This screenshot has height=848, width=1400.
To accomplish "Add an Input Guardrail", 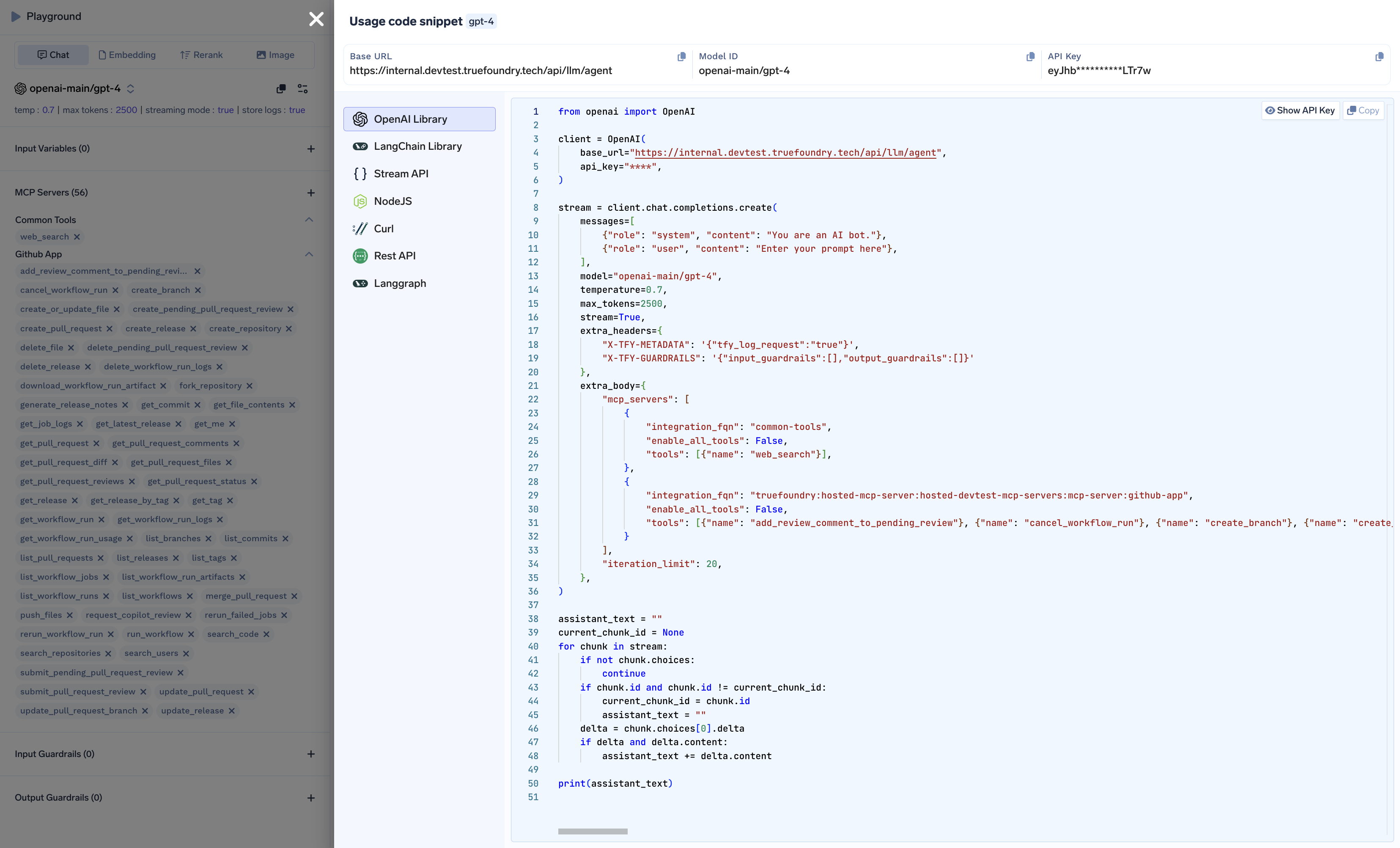I will pyautogui.click(x=311, y=754).
